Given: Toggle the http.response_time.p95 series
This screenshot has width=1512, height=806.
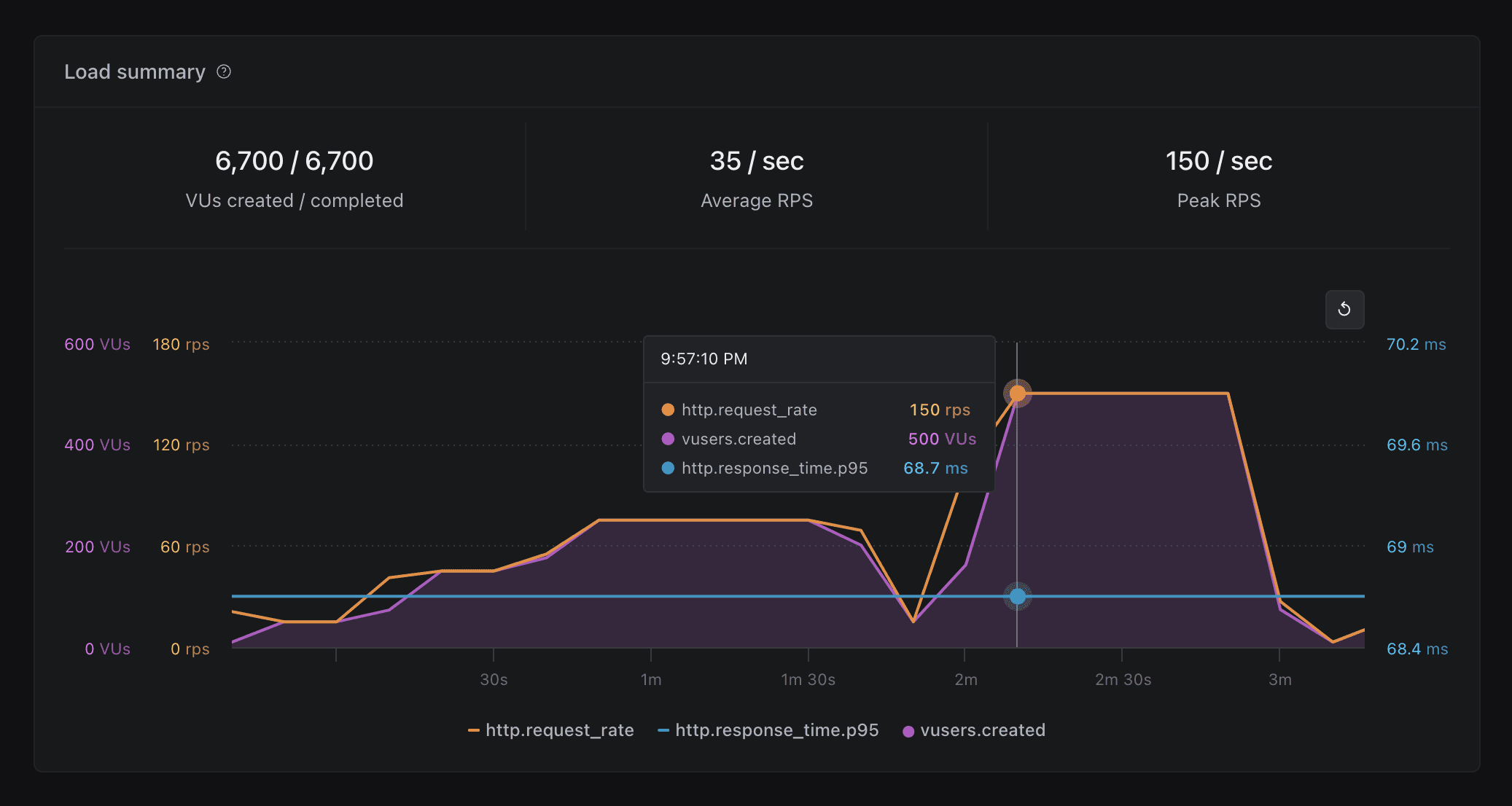Looking at the screenshot, I should [777, 729].
